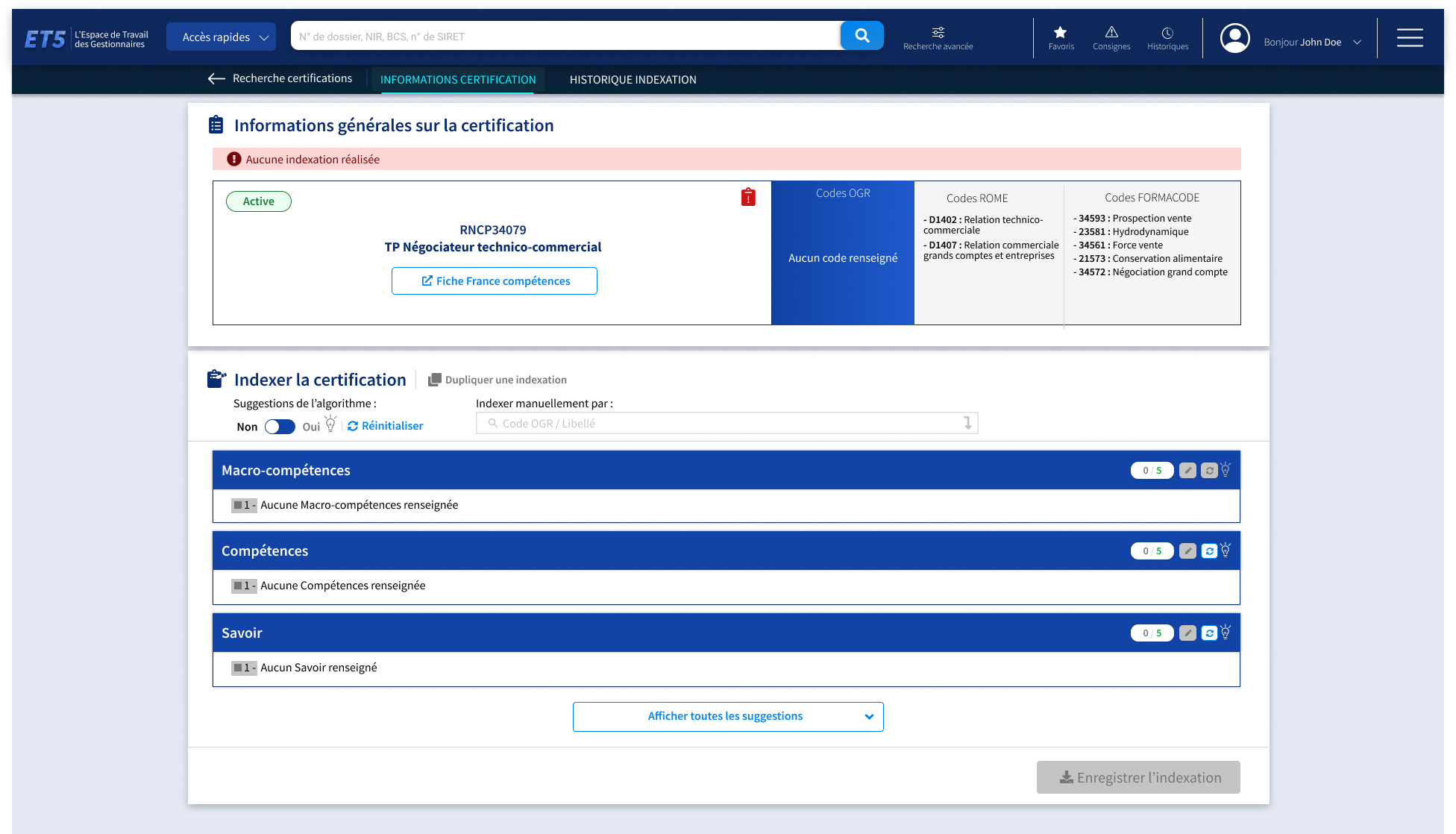Click refresh suggestions icon in Compétences header

(x=1209, y=551)
